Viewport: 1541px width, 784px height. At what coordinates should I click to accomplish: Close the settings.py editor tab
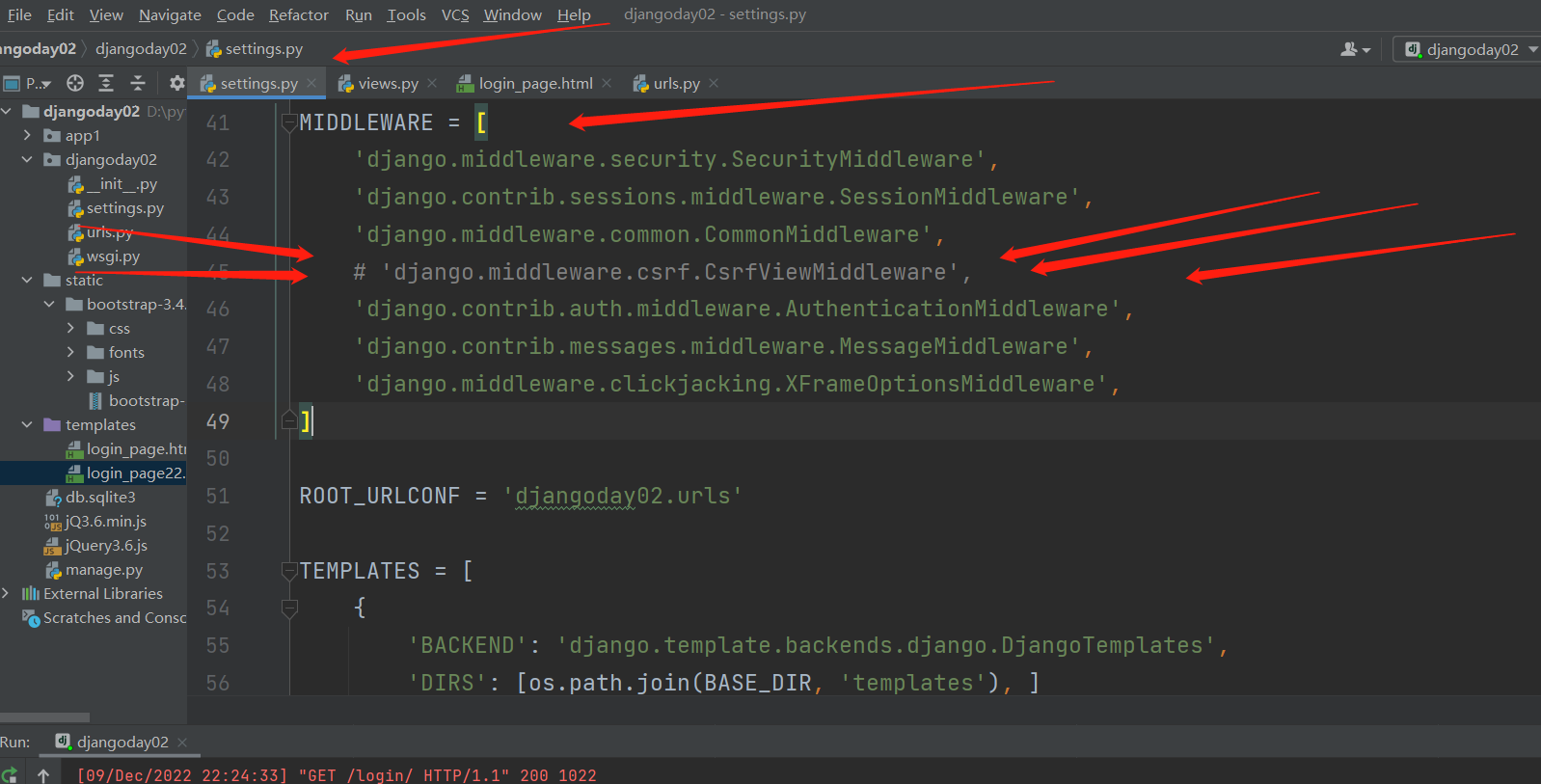[311, 83]
